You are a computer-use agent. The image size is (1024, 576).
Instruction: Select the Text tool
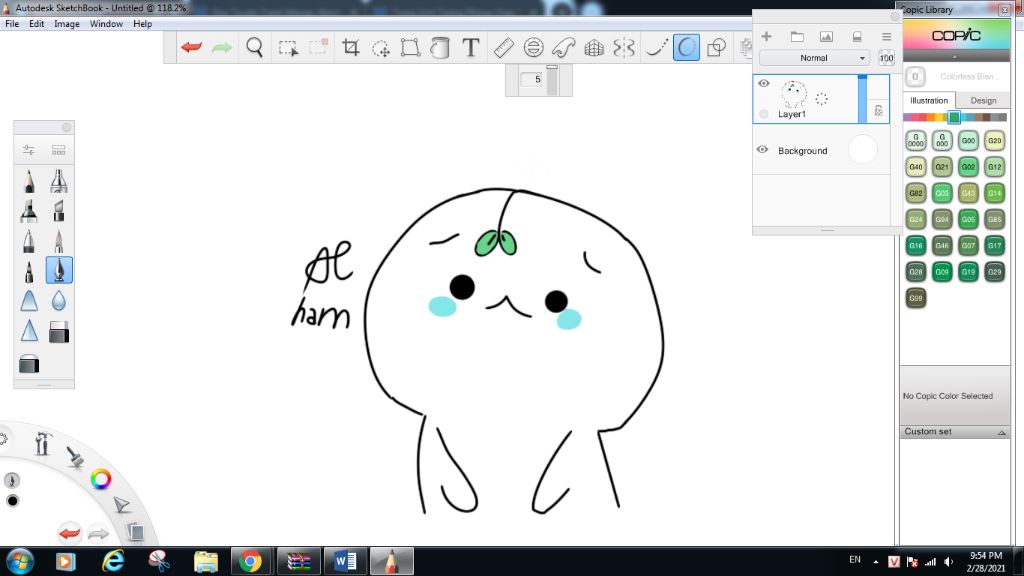(471, 47)
